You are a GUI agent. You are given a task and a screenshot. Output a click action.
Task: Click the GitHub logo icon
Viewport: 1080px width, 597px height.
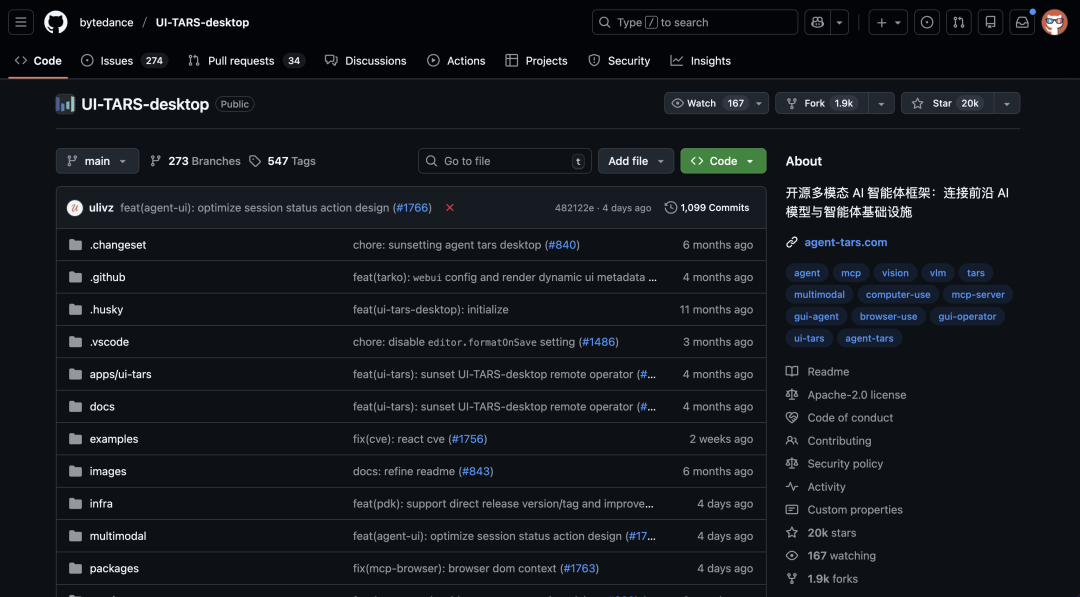(x=55, y=21)
